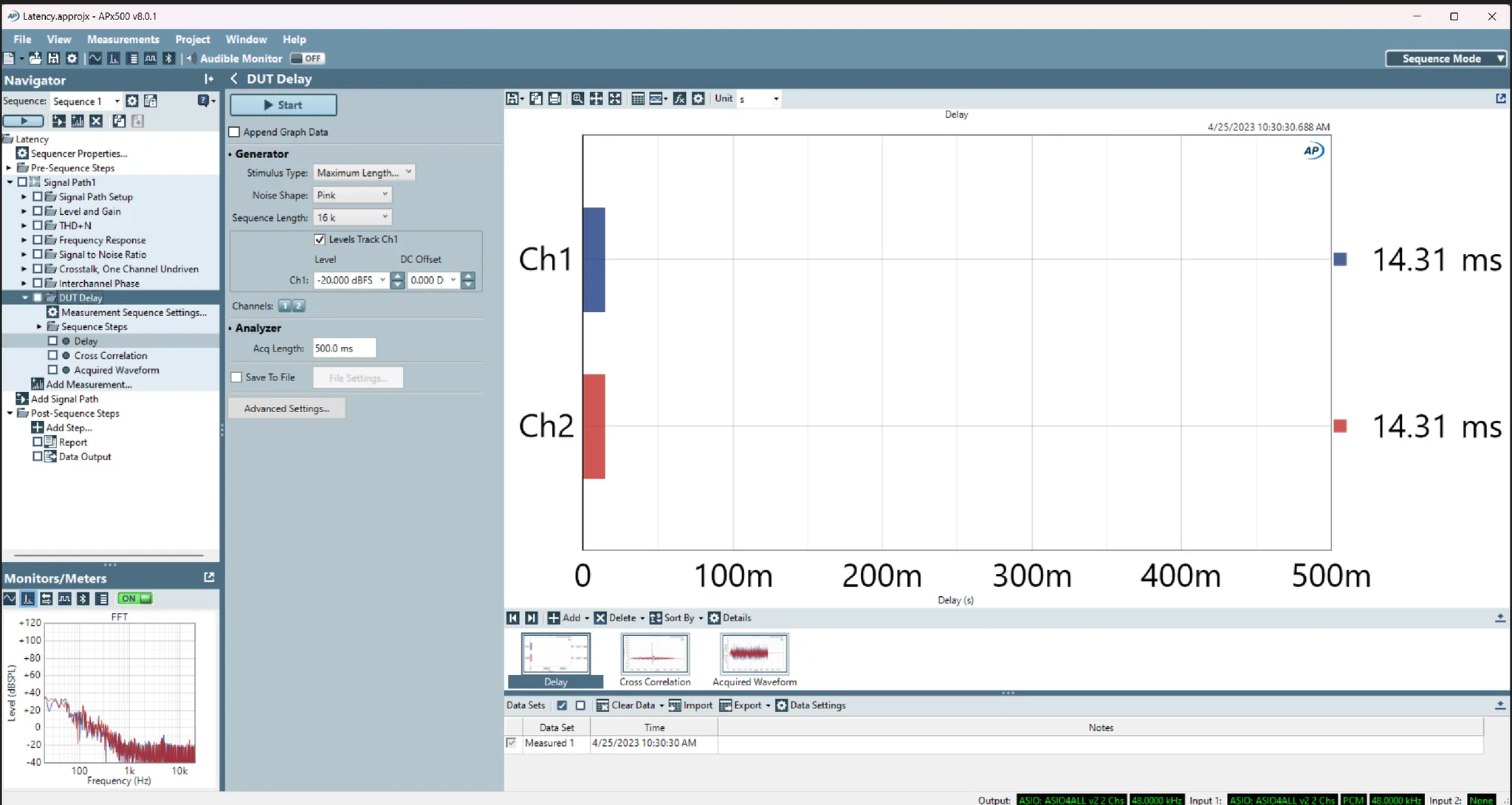The width and height of the screenshot is (1512, 805).
Task: Copy graph to clipboard icon
Action: pos(536,98)
